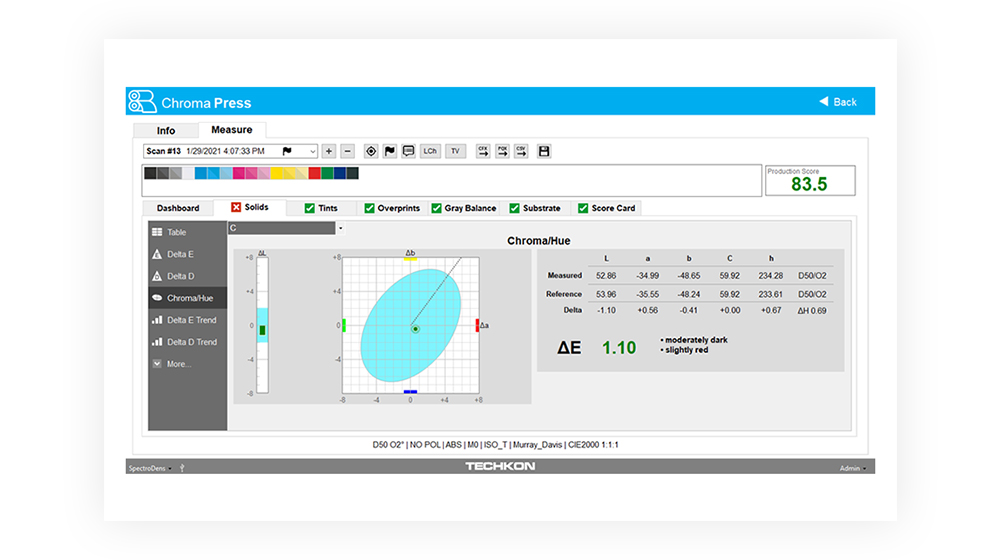
Task: Expand the More... sidebar option
Action: 178,364
